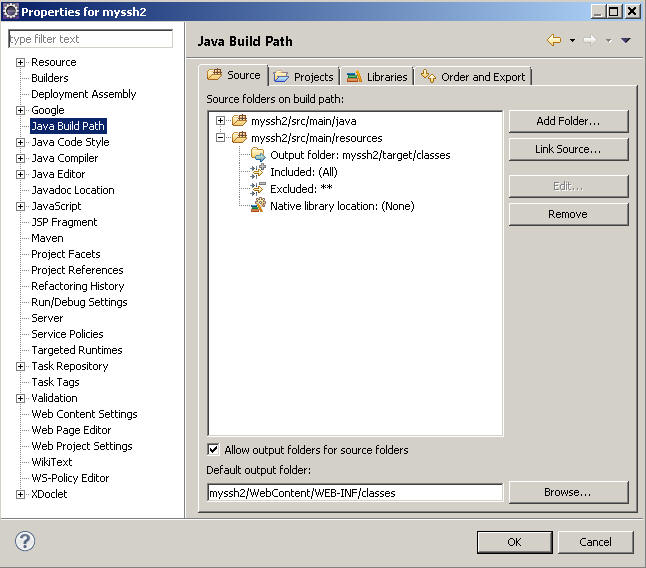Expand the Java Code Style category

point(20,143)
